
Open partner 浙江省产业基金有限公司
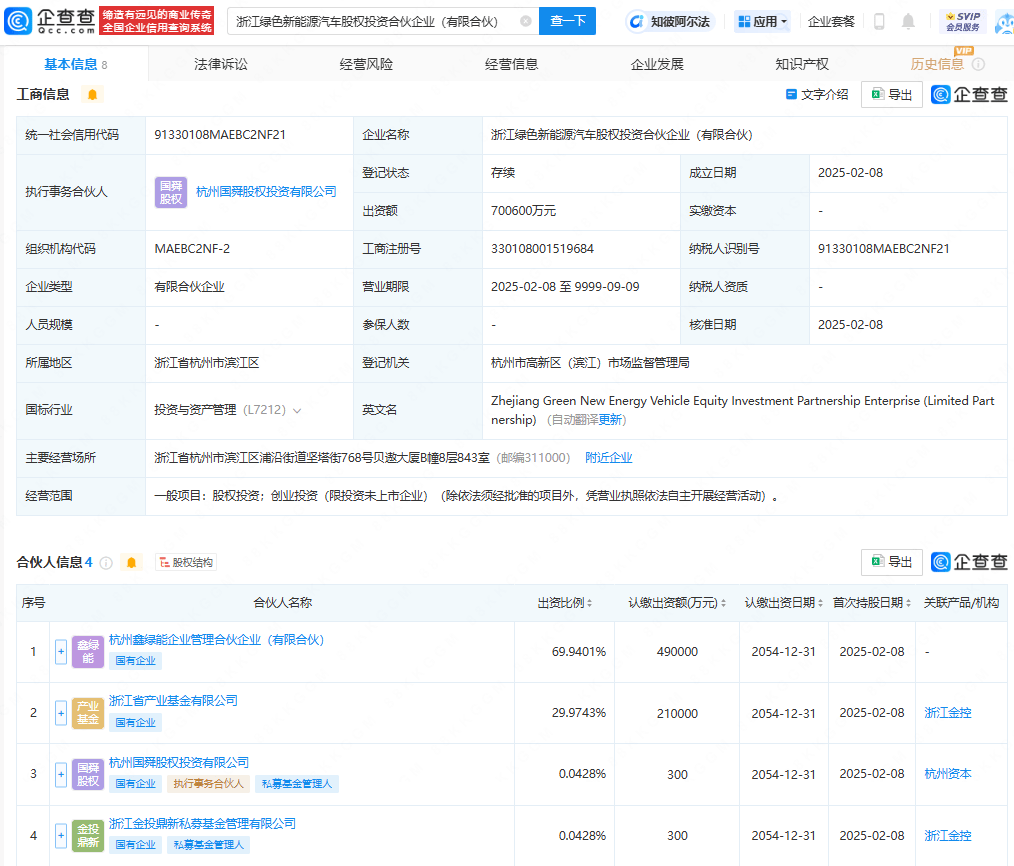pos(173,700)
